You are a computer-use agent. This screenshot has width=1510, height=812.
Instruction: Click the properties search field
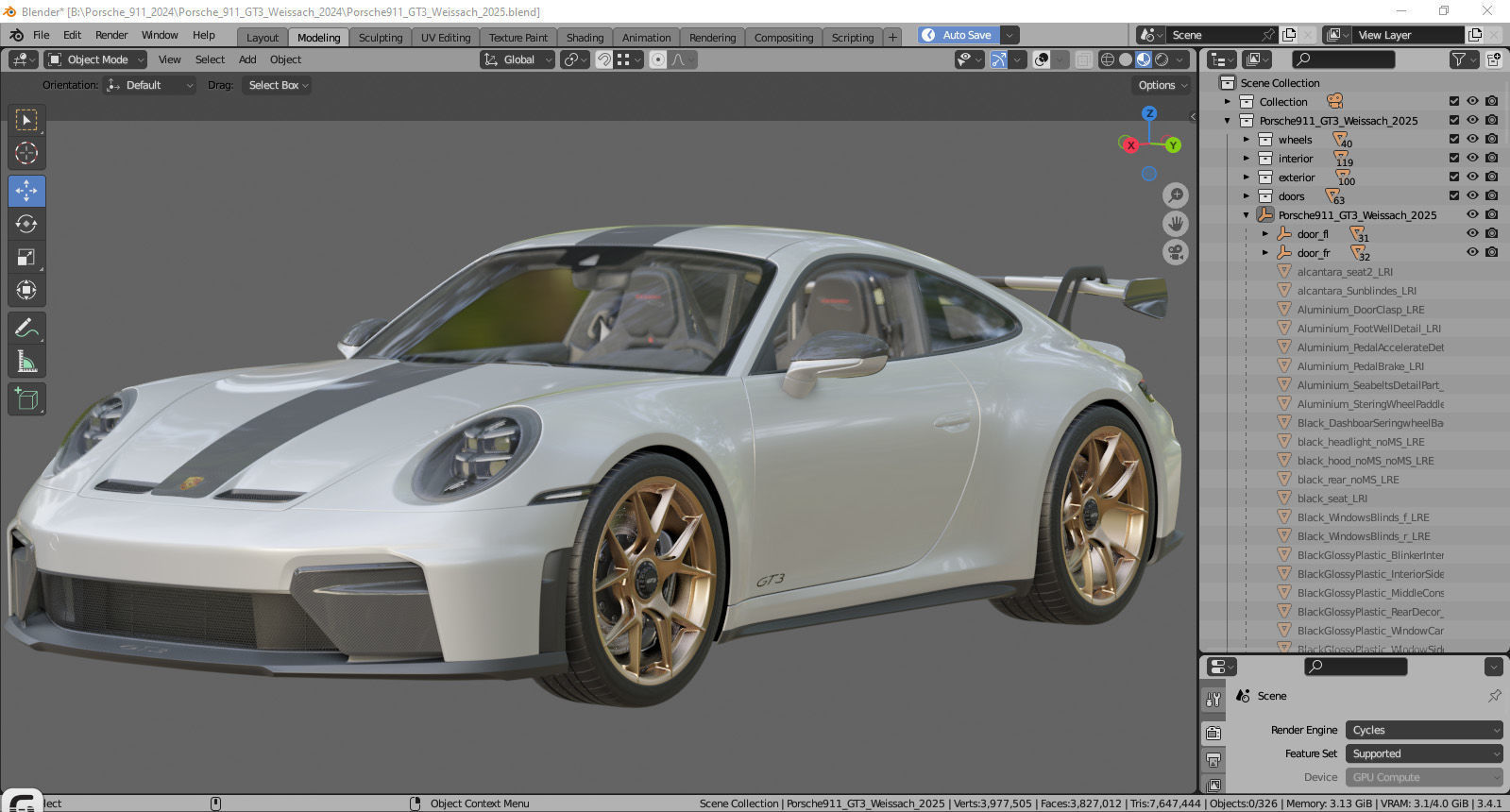coord(1355,667)
